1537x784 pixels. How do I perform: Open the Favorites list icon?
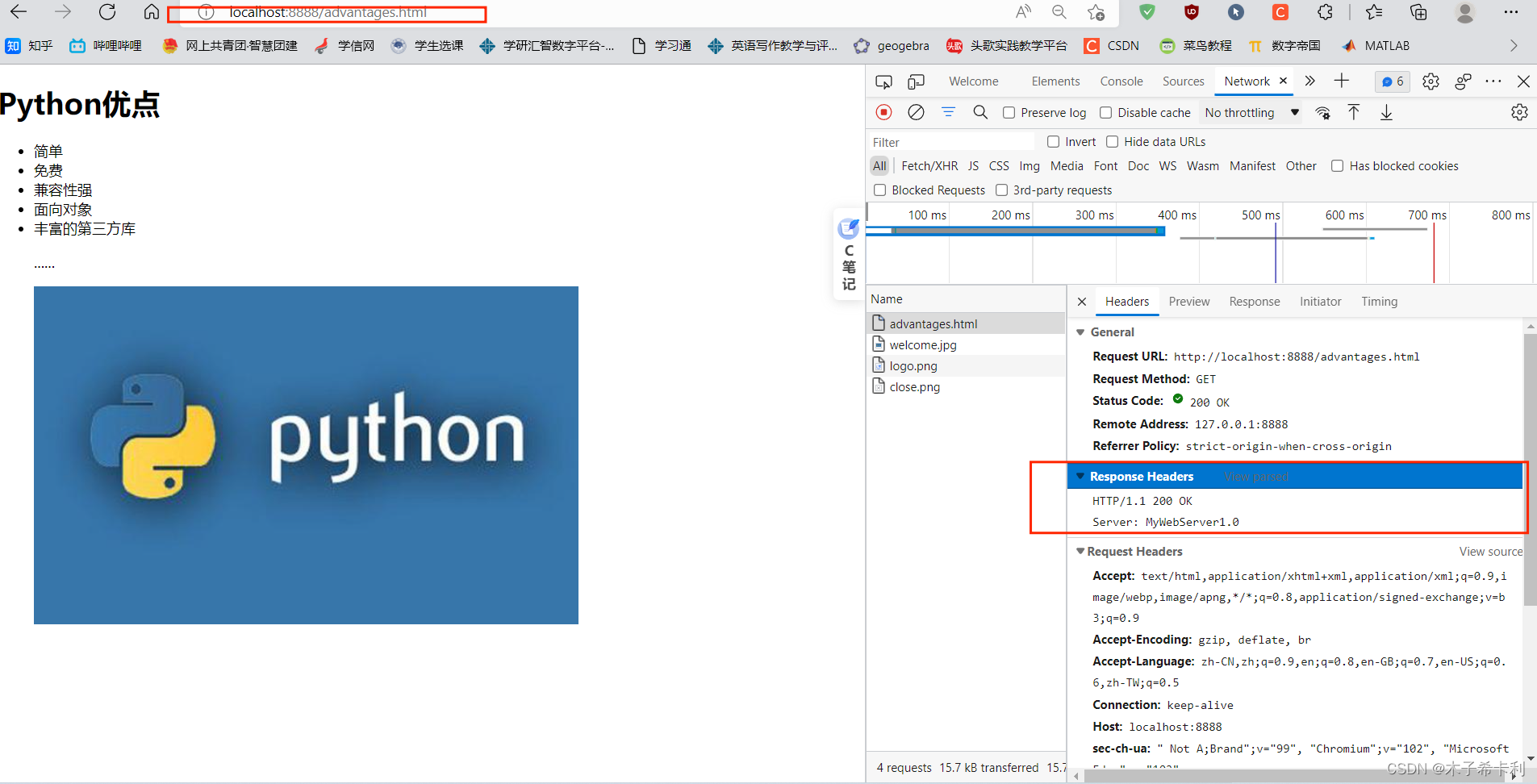click(x=1374, y=12)
